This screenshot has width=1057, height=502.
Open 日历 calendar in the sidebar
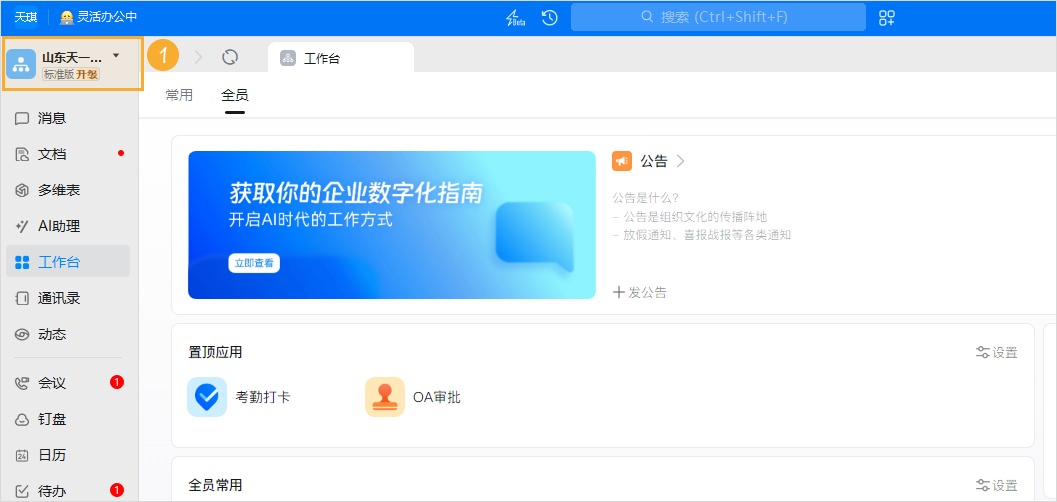[52, 455]
